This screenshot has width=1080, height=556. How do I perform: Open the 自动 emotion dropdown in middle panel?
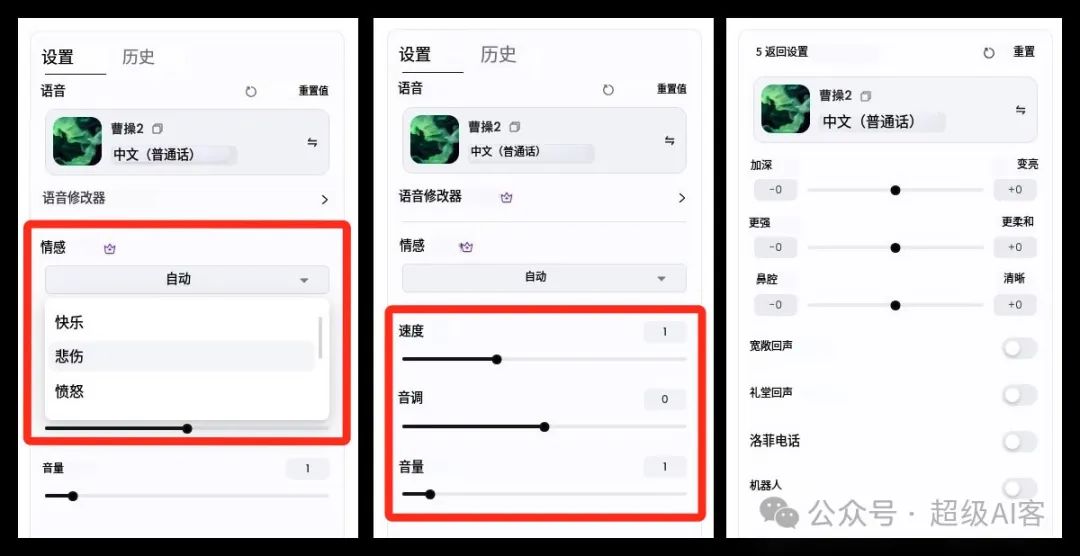544,278
